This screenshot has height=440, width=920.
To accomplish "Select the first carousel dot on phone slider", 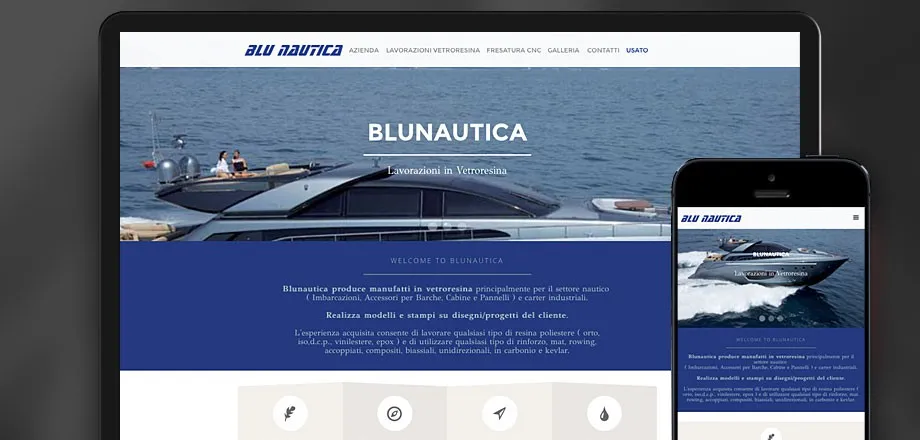I will [761, 318].
